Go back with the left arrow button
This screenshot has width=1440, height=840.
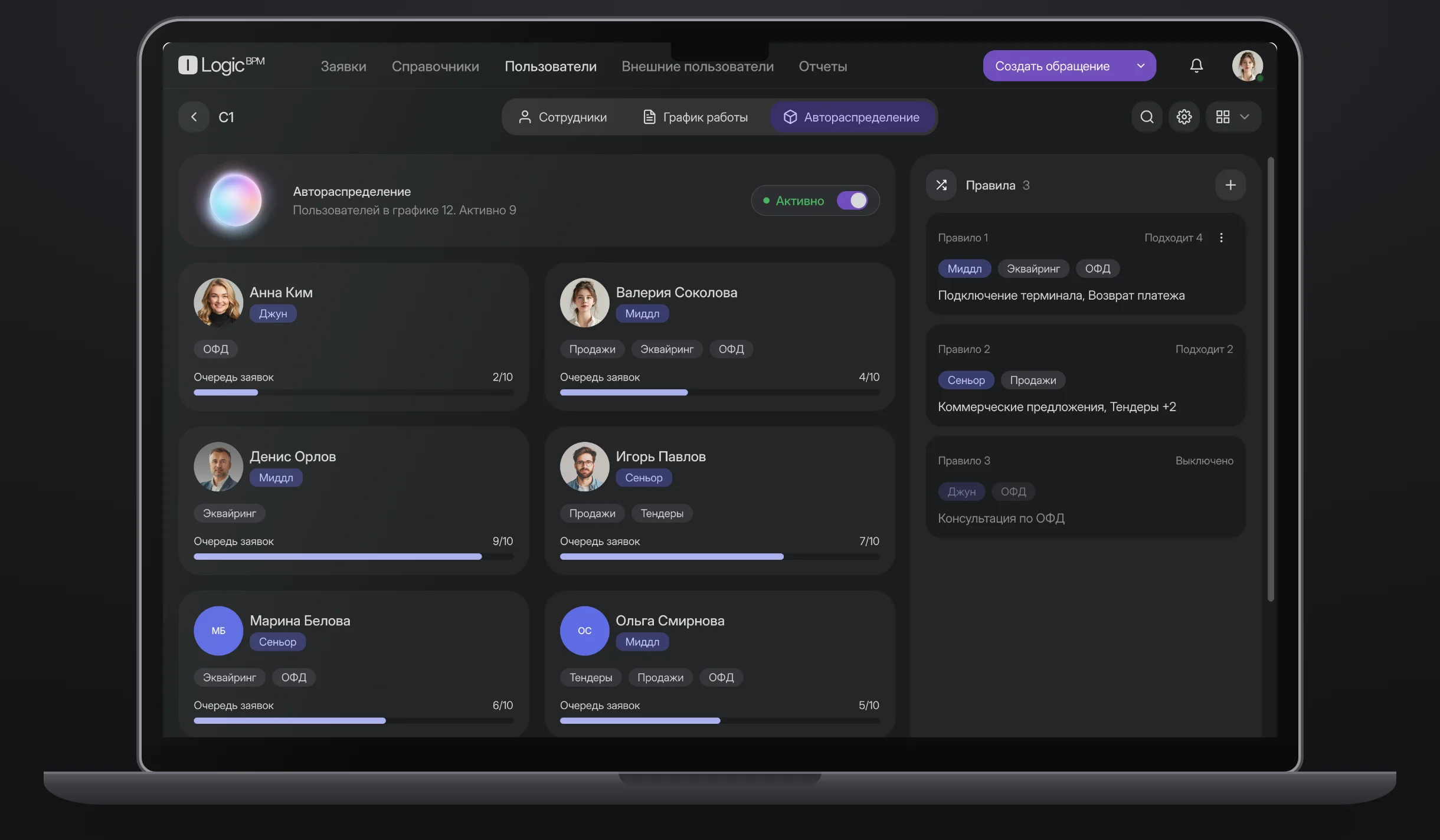194,117
